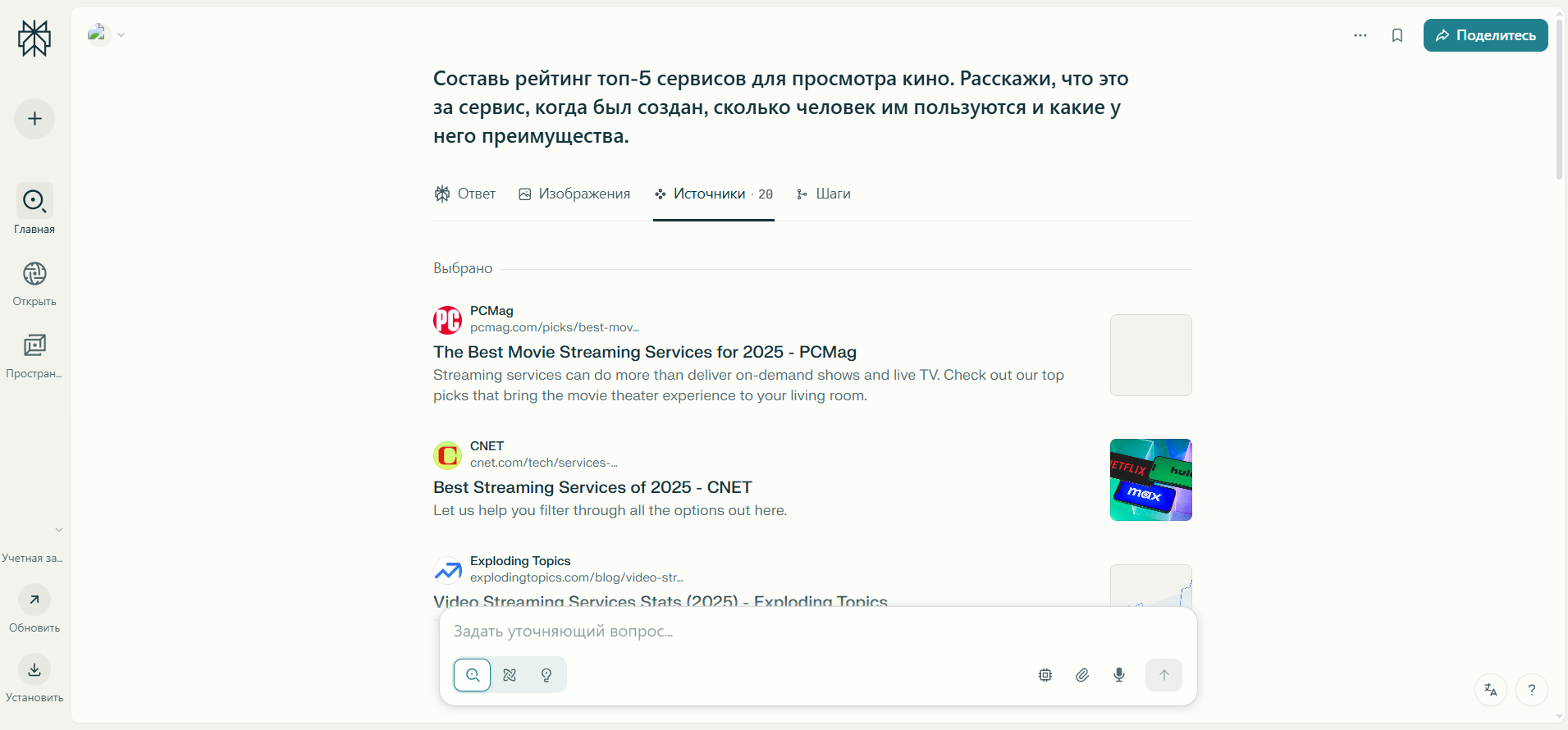Click the 'Let us help you filter' snippet
This screenshot has width=1568, height=730.
tap(610, 510)
